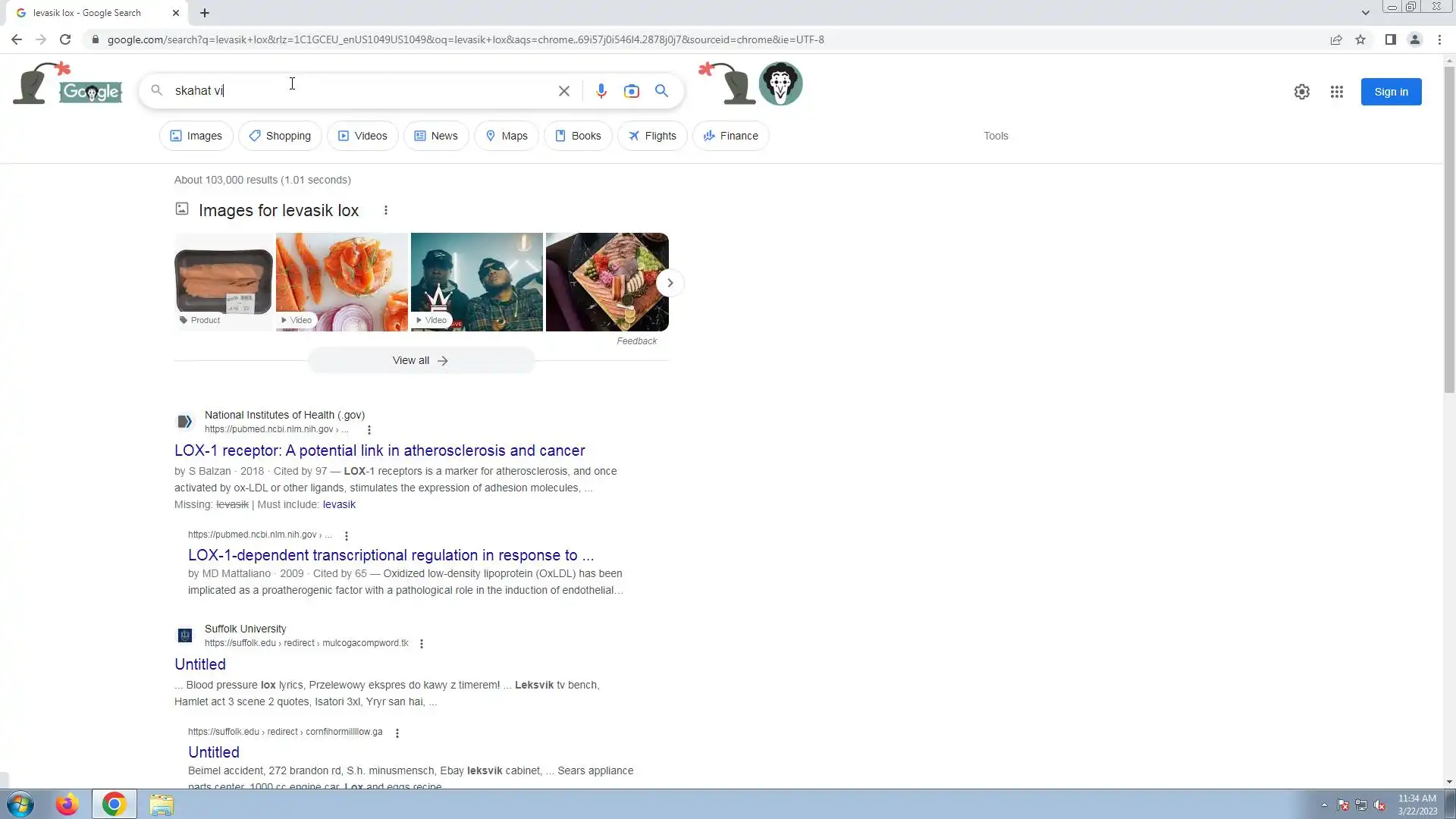Click the blue search magnifier button

point(661,91)
